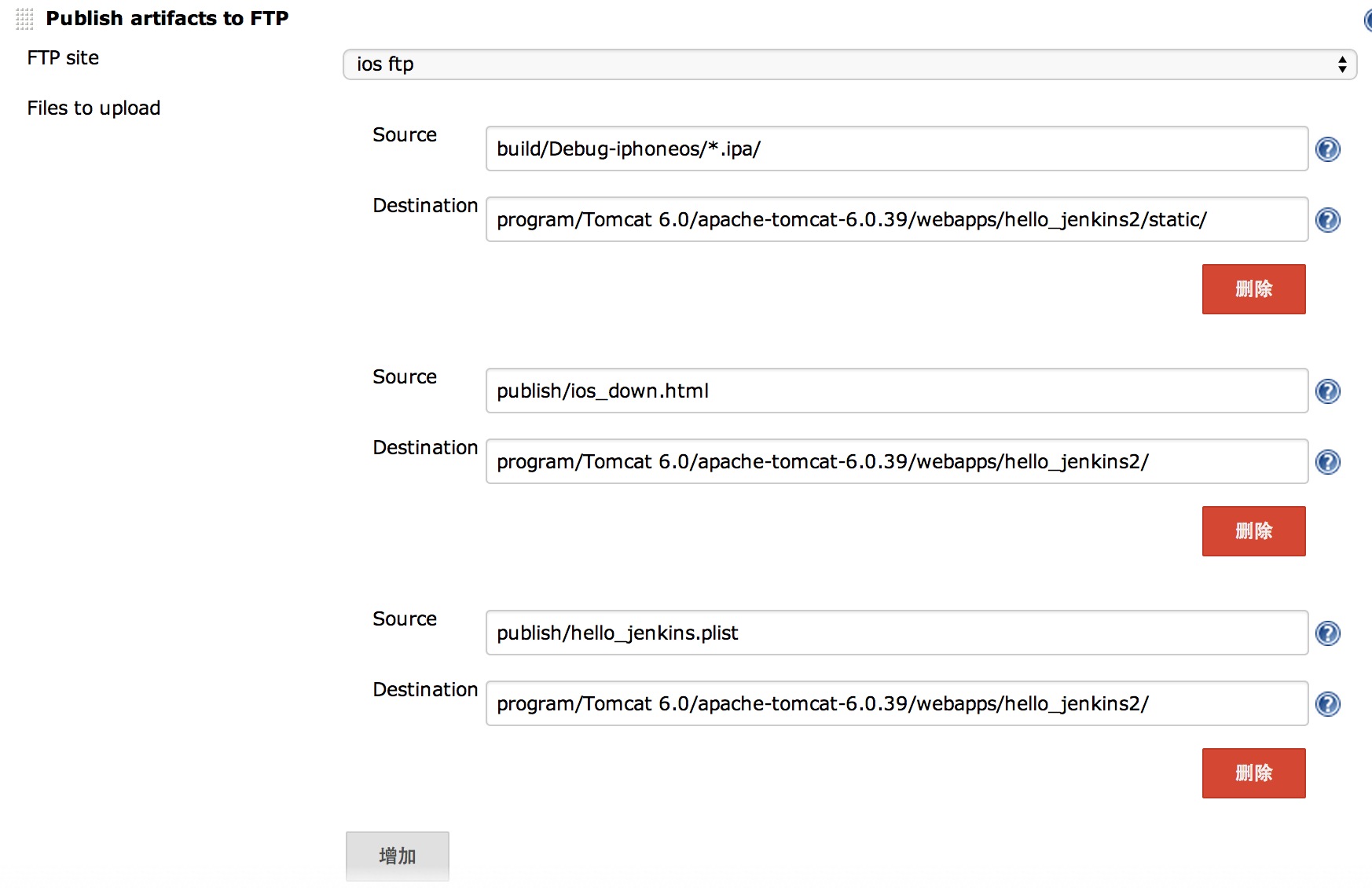
Task: Open help for third destination field
Action: point(1327,704)
